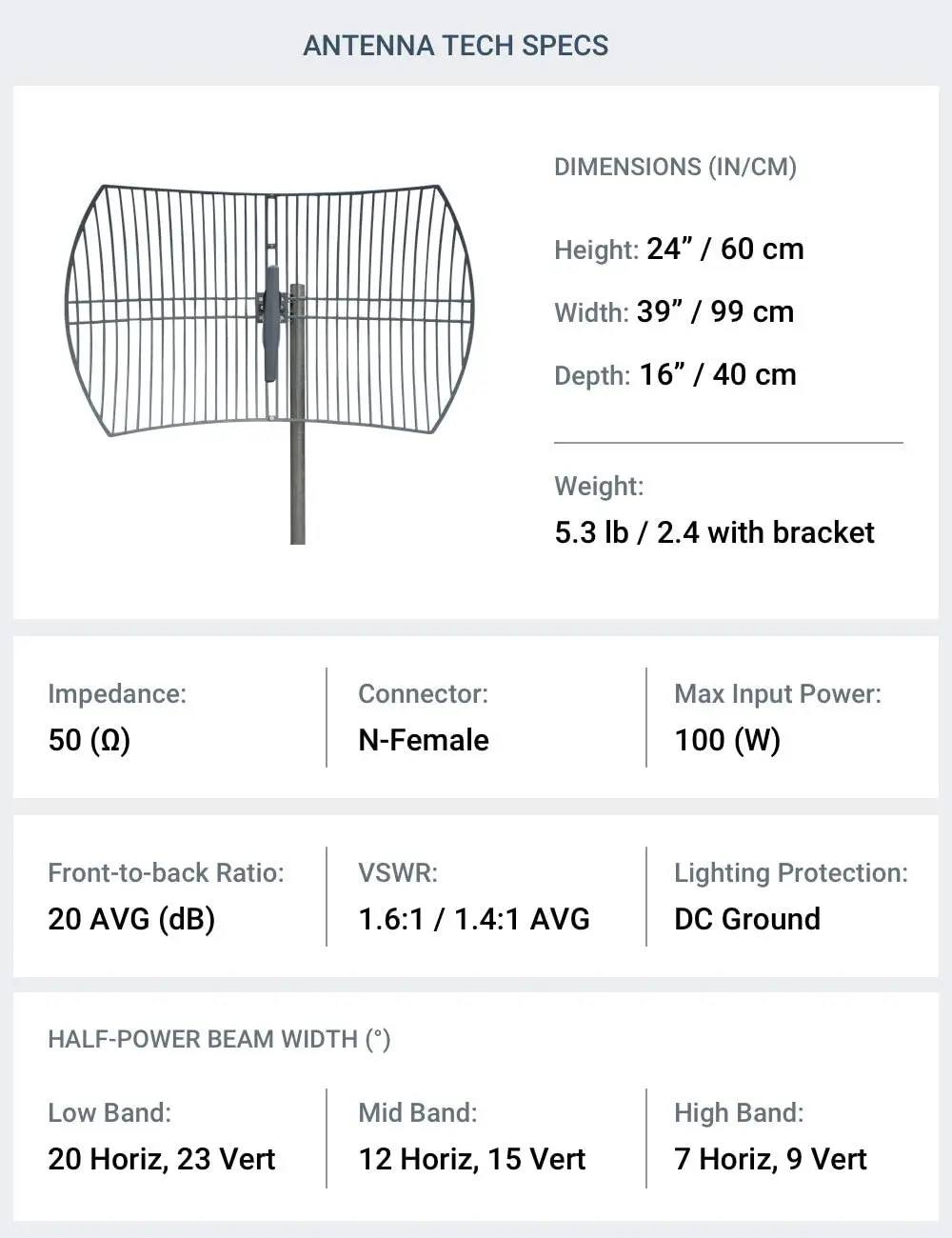This screenshot has width=952, height=1238.
Task: Select the 50 (Ω) impedance value
Action: 89,740
